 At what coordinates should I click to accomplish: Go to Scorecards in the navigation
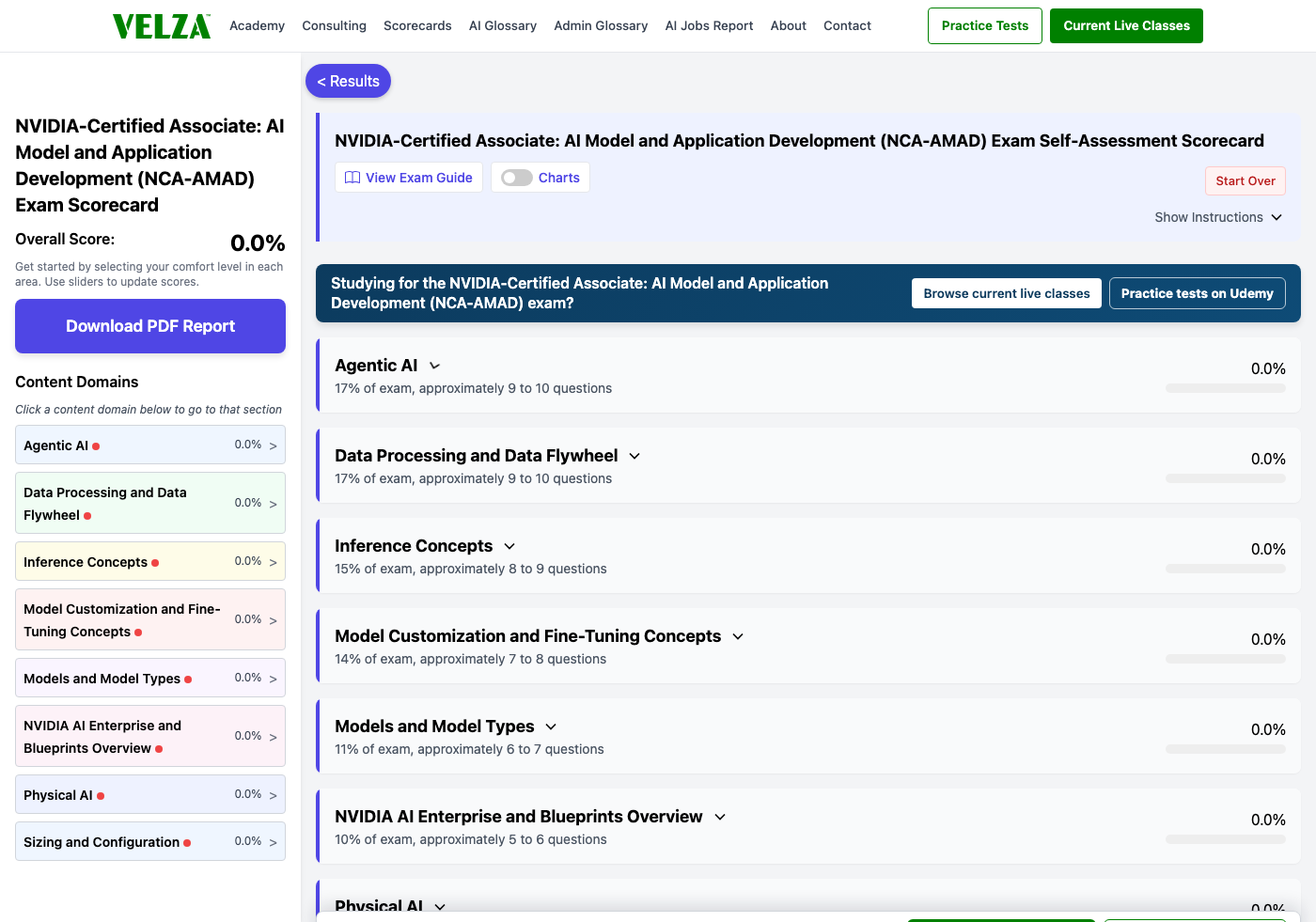click(x=417, y=25)
